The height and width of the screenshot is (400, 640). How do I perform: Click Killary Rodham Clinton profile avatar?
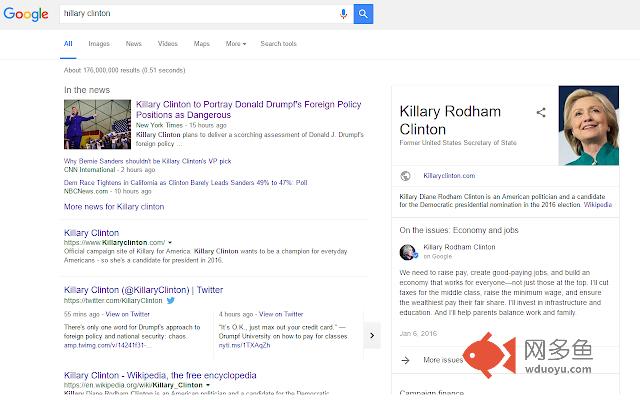tap(408, 252)
